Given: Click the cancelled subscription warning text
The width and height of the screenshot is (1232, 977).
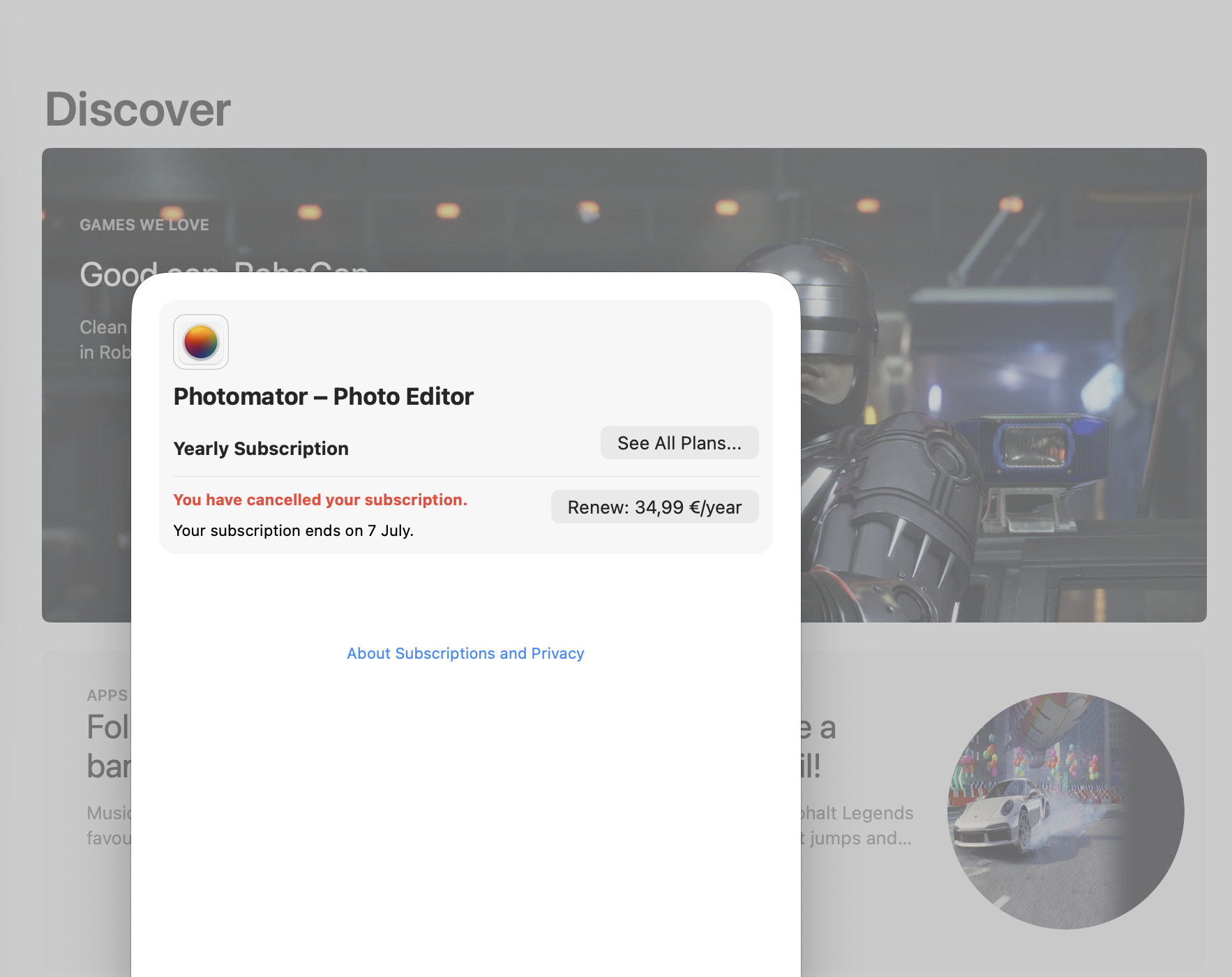Looking at the screenshot, I should click(x=320, y=500).
